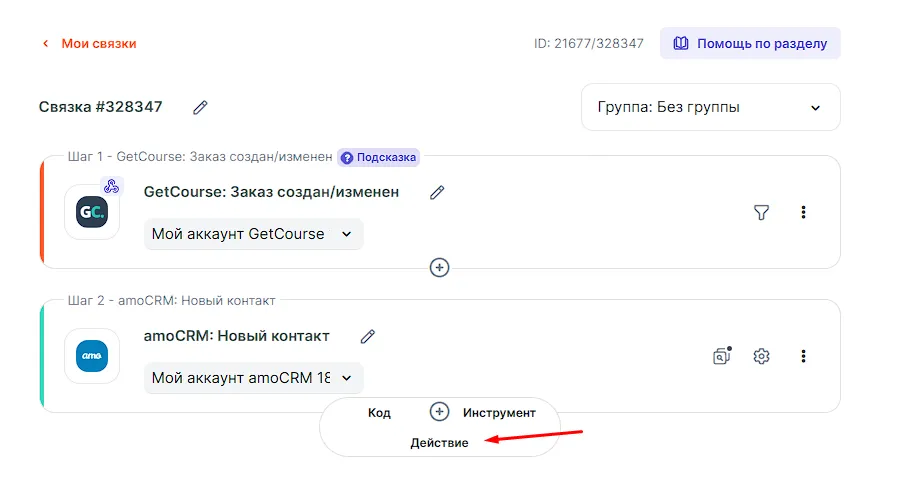
Task: Open three-dot menu for GetCourse step
Action: click(x=803, y=212)
